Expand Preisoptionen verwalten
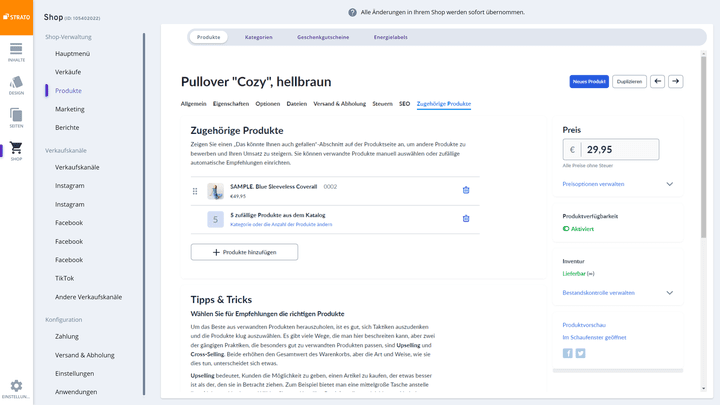This screenshot has width=720, height=405. (619, 184)
